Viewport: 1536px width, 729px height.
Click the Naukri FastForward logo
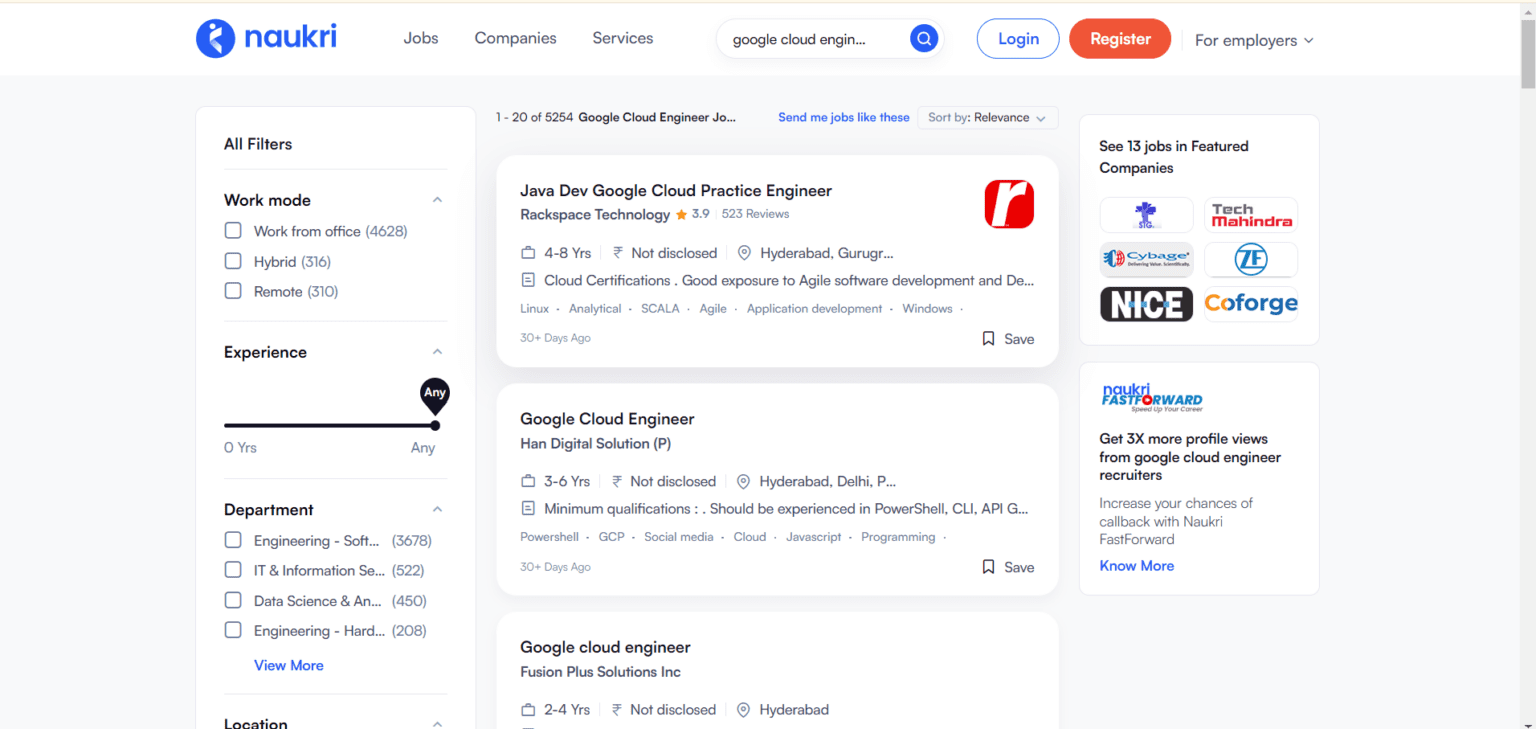[1151, 396]
